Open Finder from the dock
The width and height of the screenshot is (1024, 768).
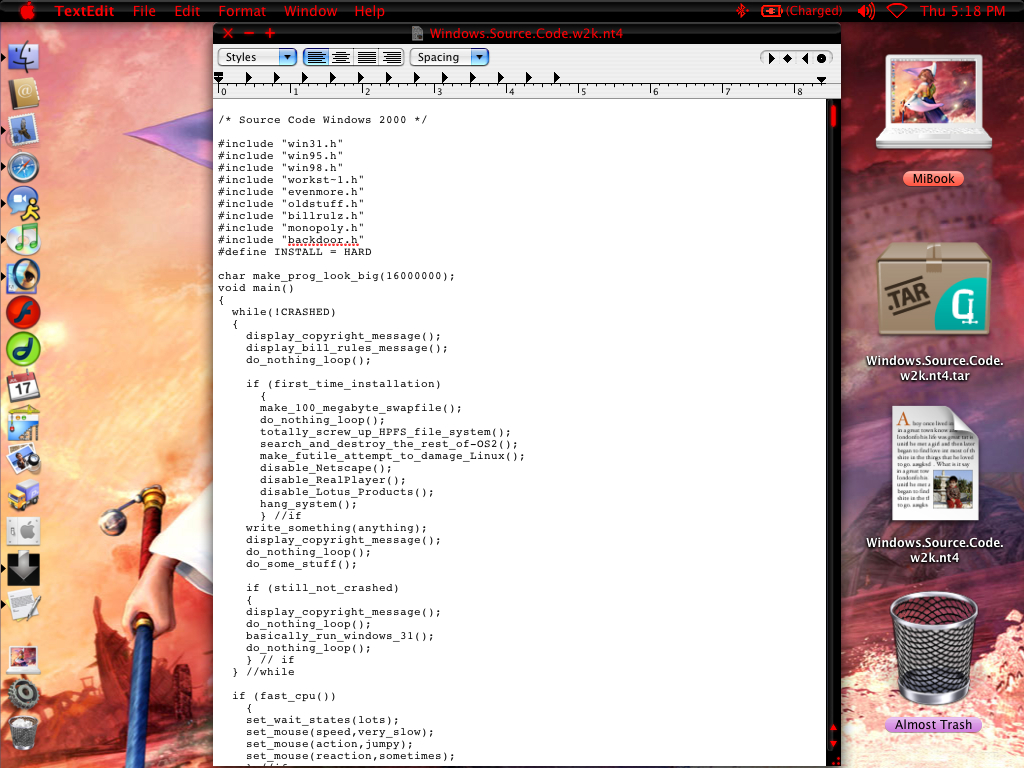point(24,57)
